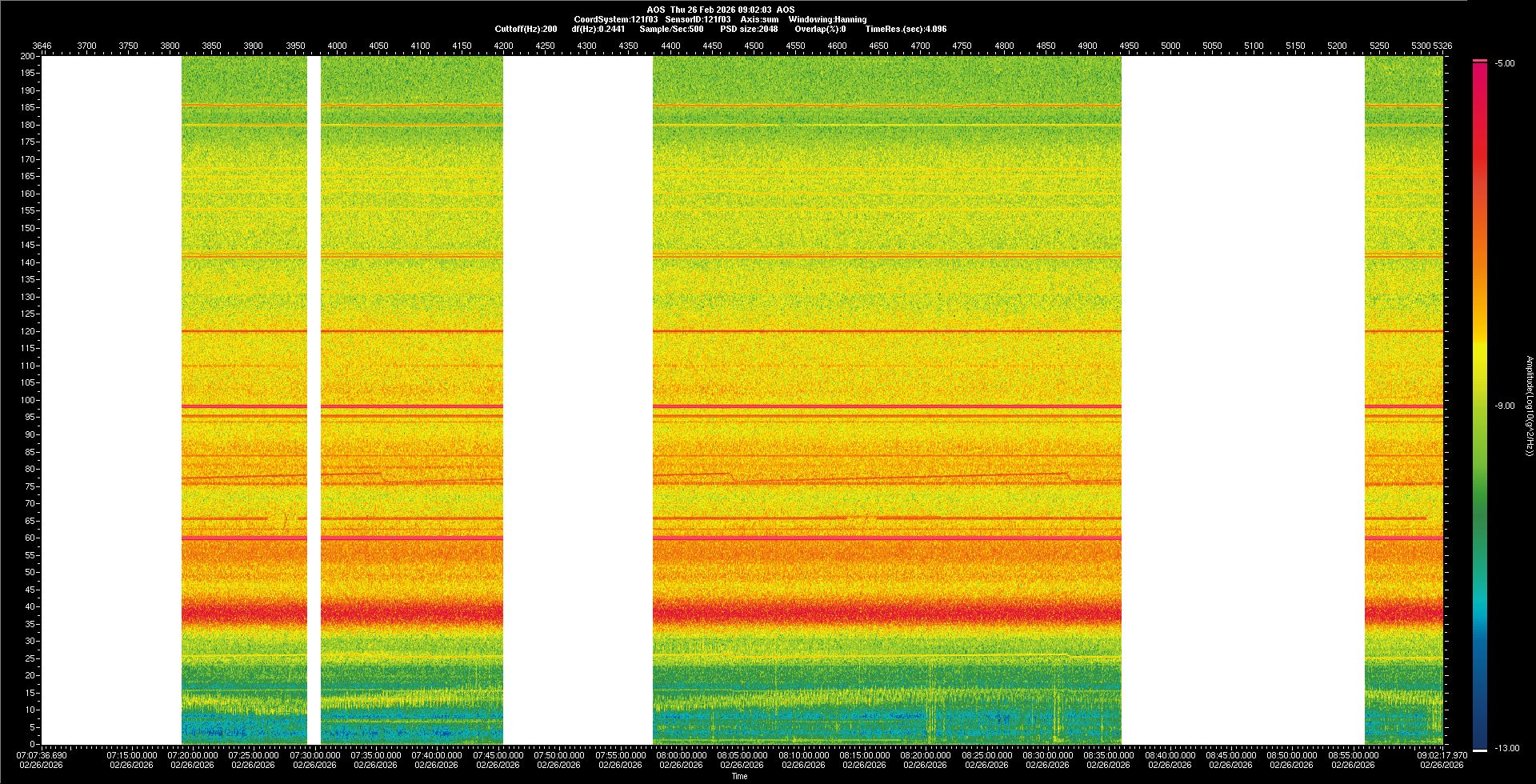This screenshot has height=784, width=1536.
Task: Select the Sample/Sec:500 parameter
Action: click(x=671, y=29)
